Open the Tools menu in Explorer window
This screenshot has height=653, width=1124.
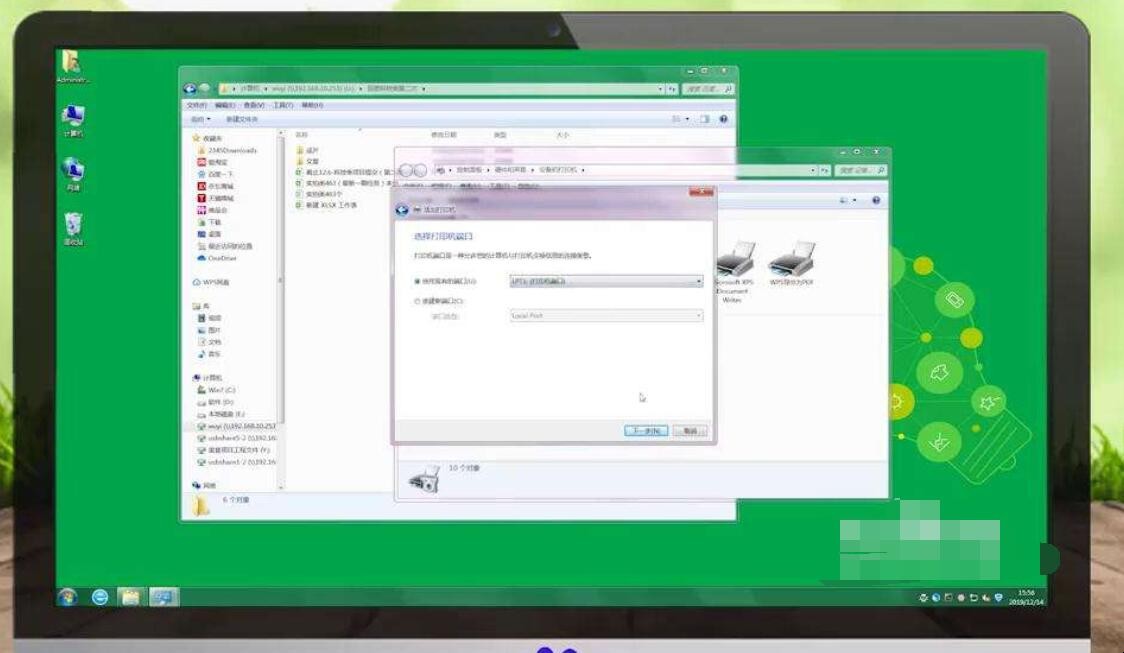[283, 105]
